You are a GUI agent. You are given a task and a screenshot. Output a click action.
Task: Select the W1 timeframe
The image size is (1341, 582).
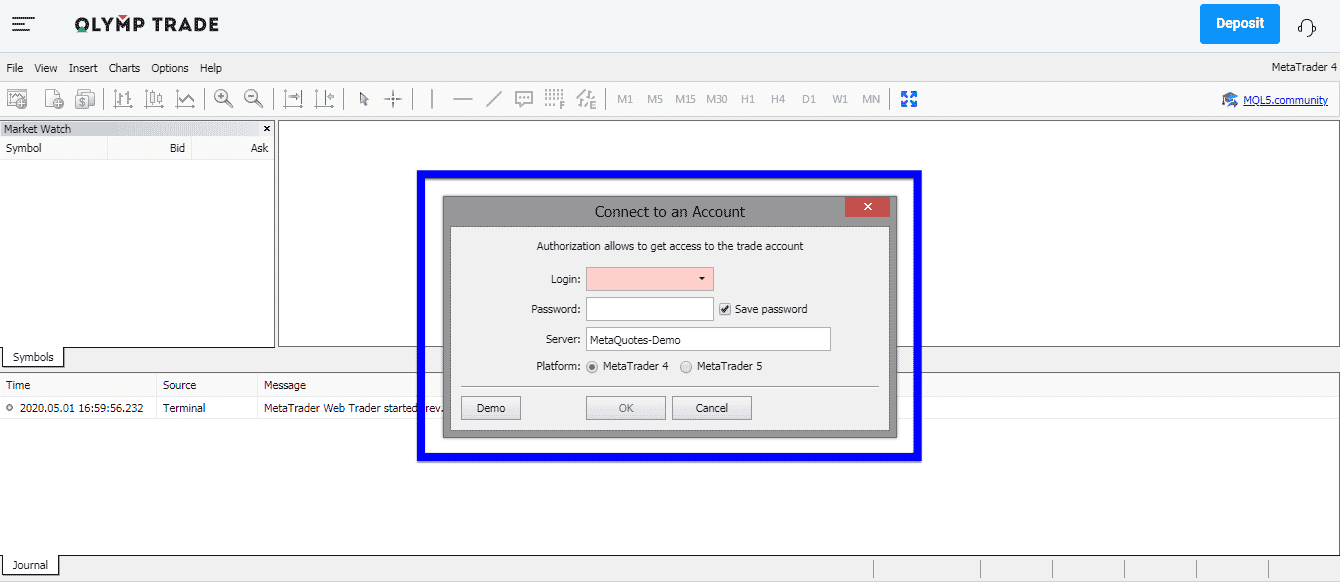coord(840,99)
